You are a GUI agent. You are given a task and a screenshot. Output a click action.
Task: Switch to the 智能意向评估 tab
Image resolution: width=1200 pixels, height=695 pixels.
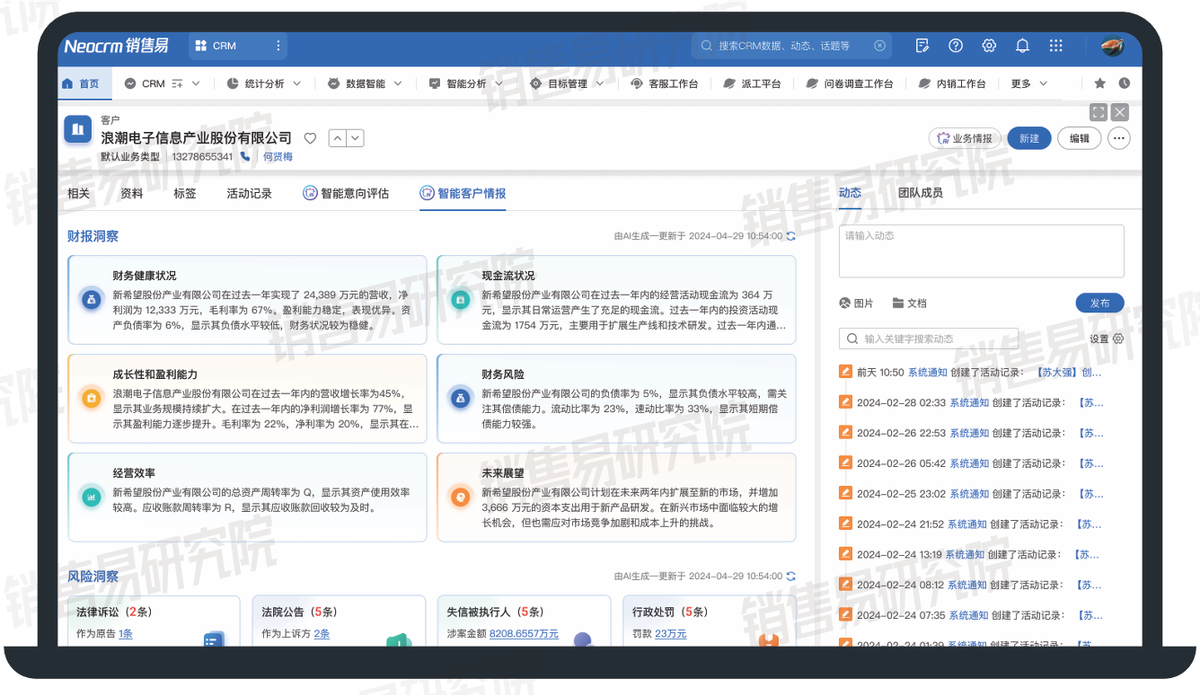click(x=346, y=193)
